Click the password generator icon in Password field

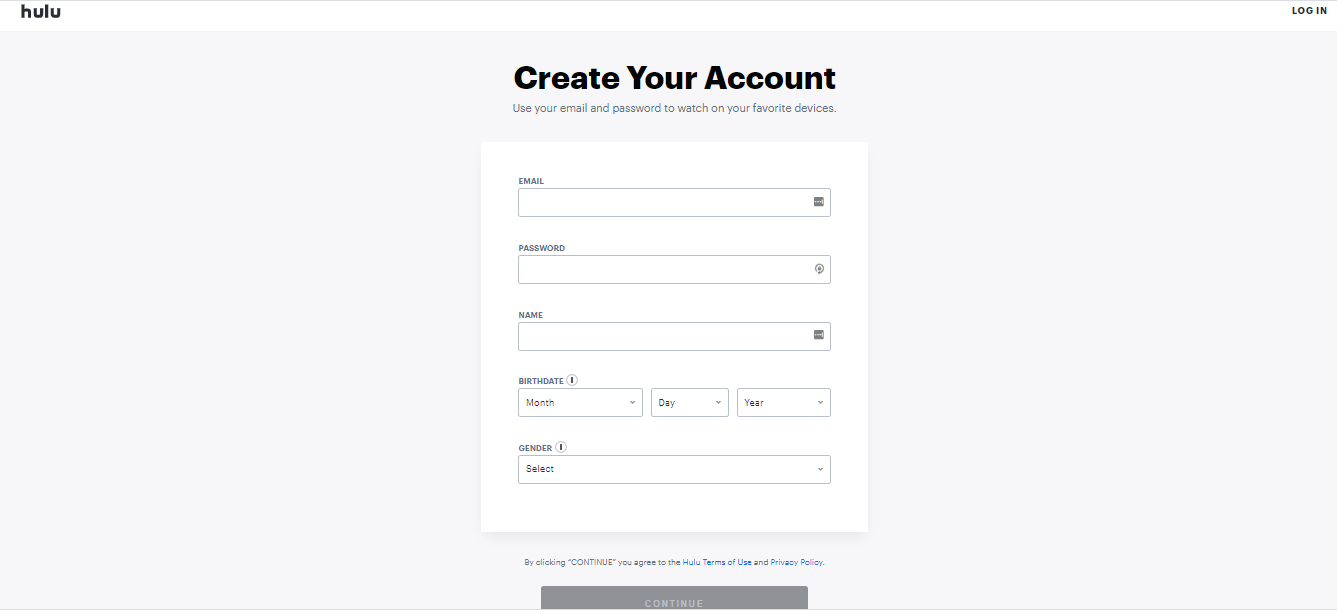coord(819,269)
